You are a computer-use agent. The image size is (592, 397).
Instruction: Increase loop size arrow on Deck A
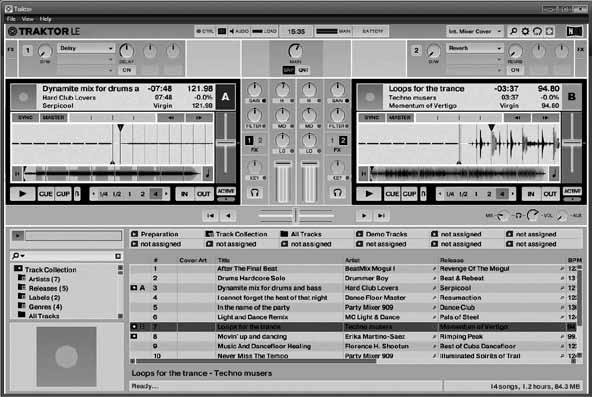click(x=166, y=194)
